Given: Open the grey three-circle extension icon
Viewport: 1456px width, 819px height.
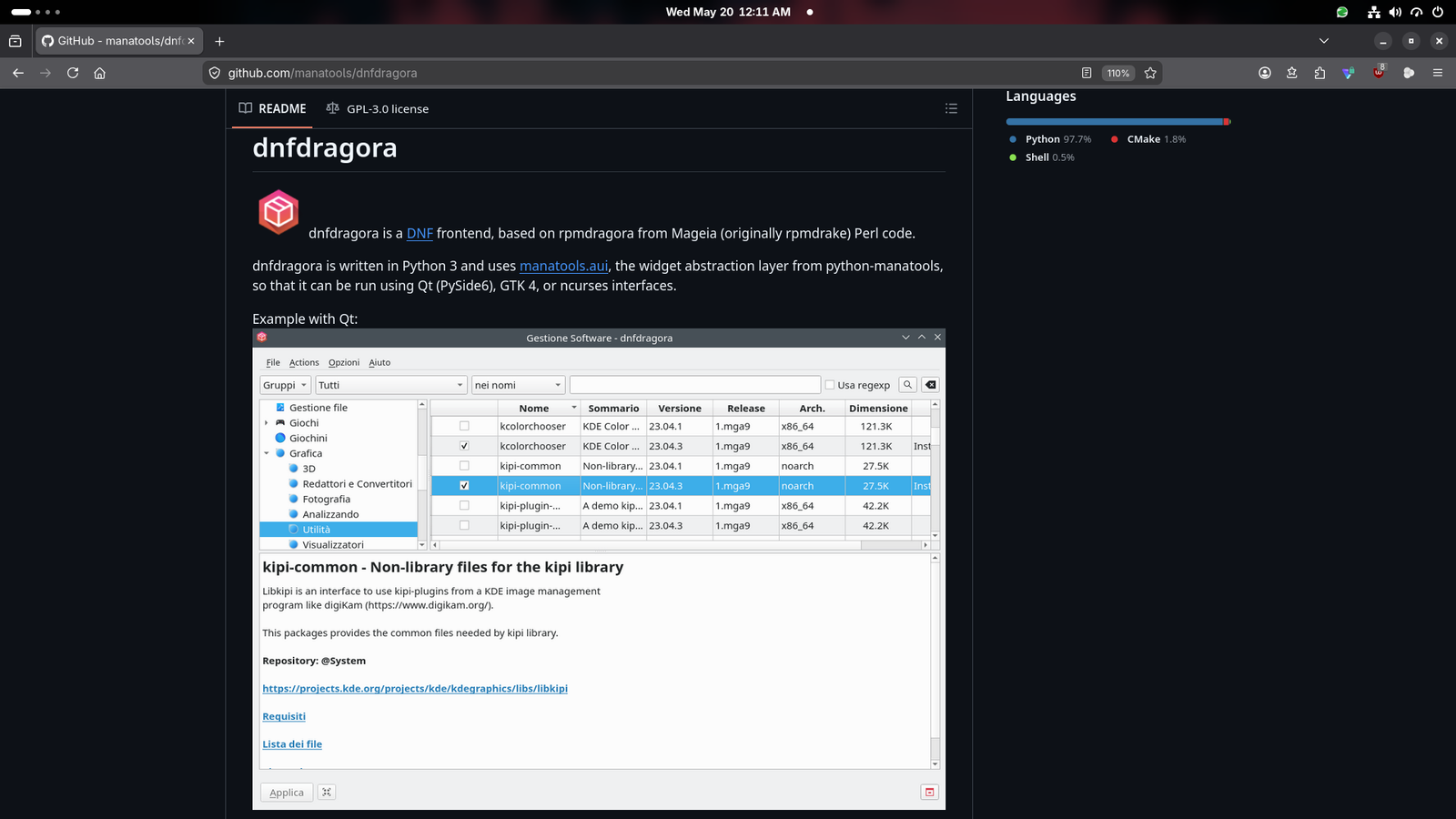Looking at the screenshot, I should (1409, 73).
